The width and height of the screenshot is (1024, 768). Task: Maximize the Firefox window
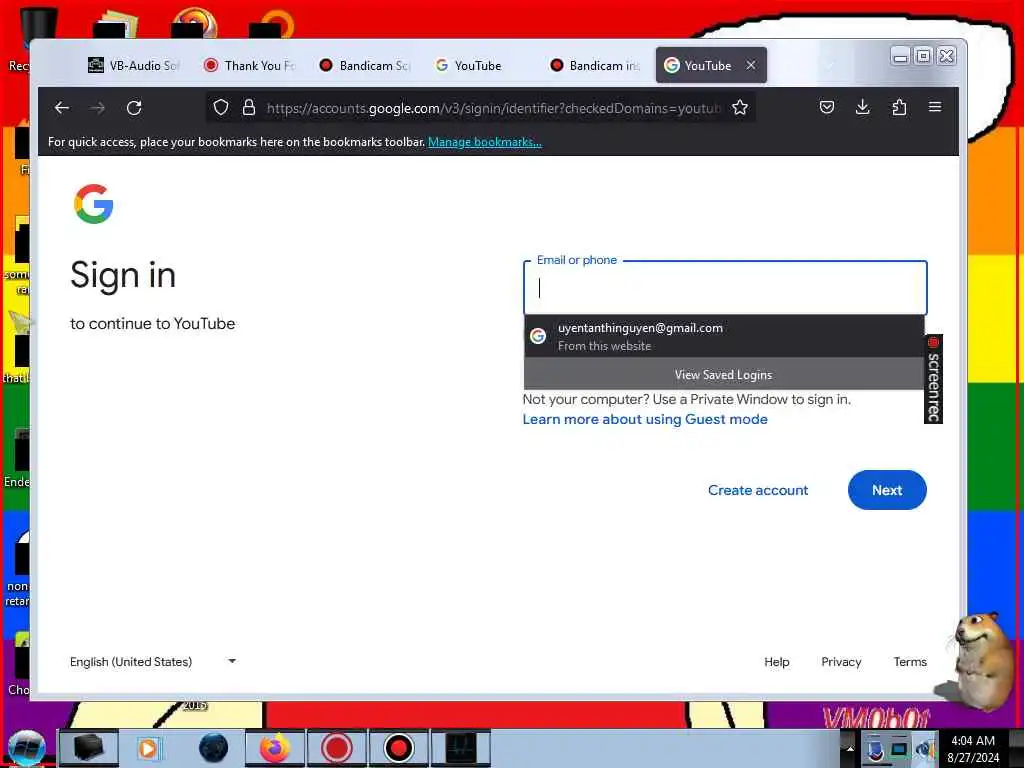[923, 57]
